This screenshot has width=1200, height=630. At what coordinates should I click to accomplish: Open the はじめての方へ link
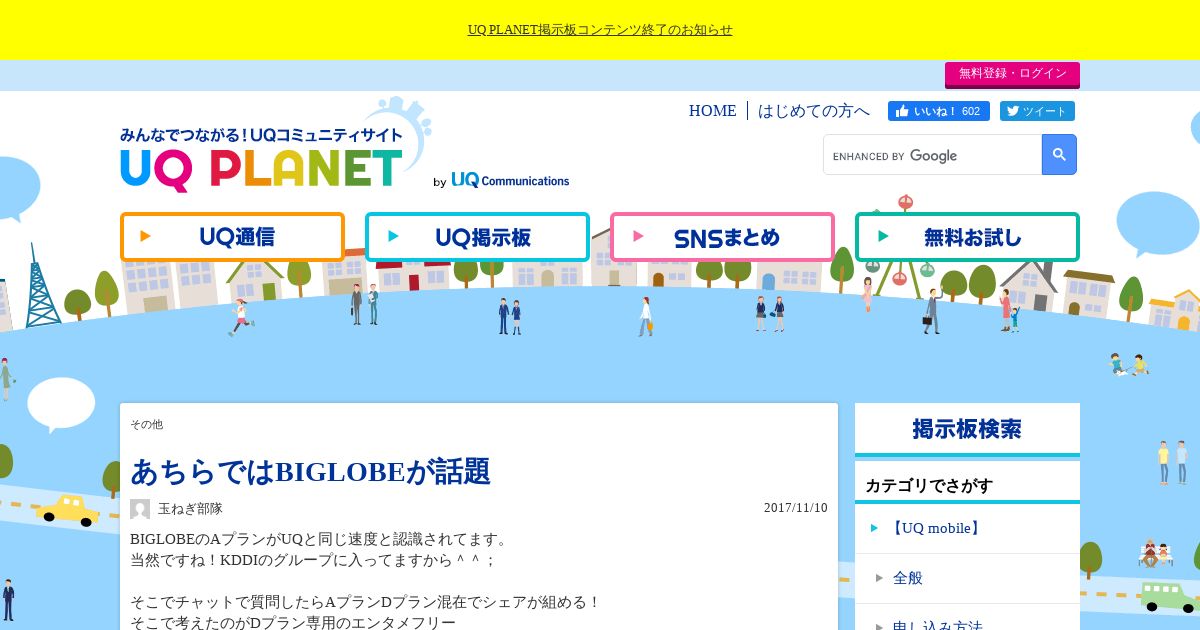tap(814, 111)
